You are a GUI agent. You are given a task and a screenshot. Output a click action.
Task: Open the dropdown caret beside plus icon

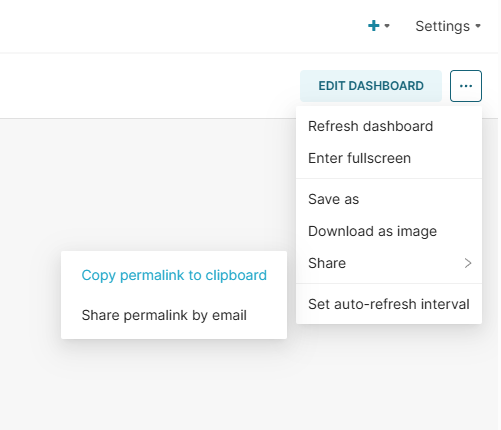[x=387, y=26]
